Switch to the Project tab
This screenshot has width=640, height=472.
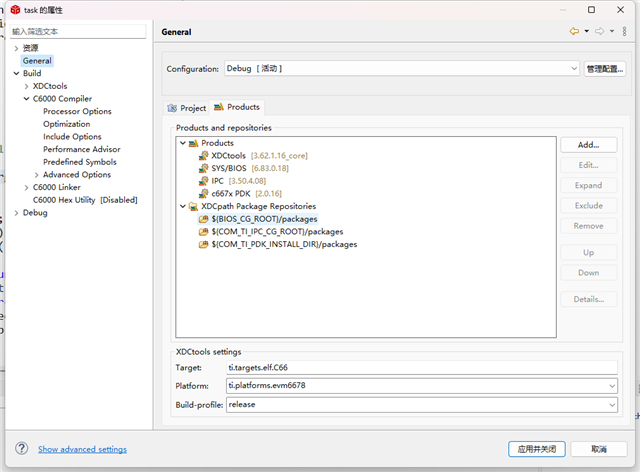tap(187, 108)
